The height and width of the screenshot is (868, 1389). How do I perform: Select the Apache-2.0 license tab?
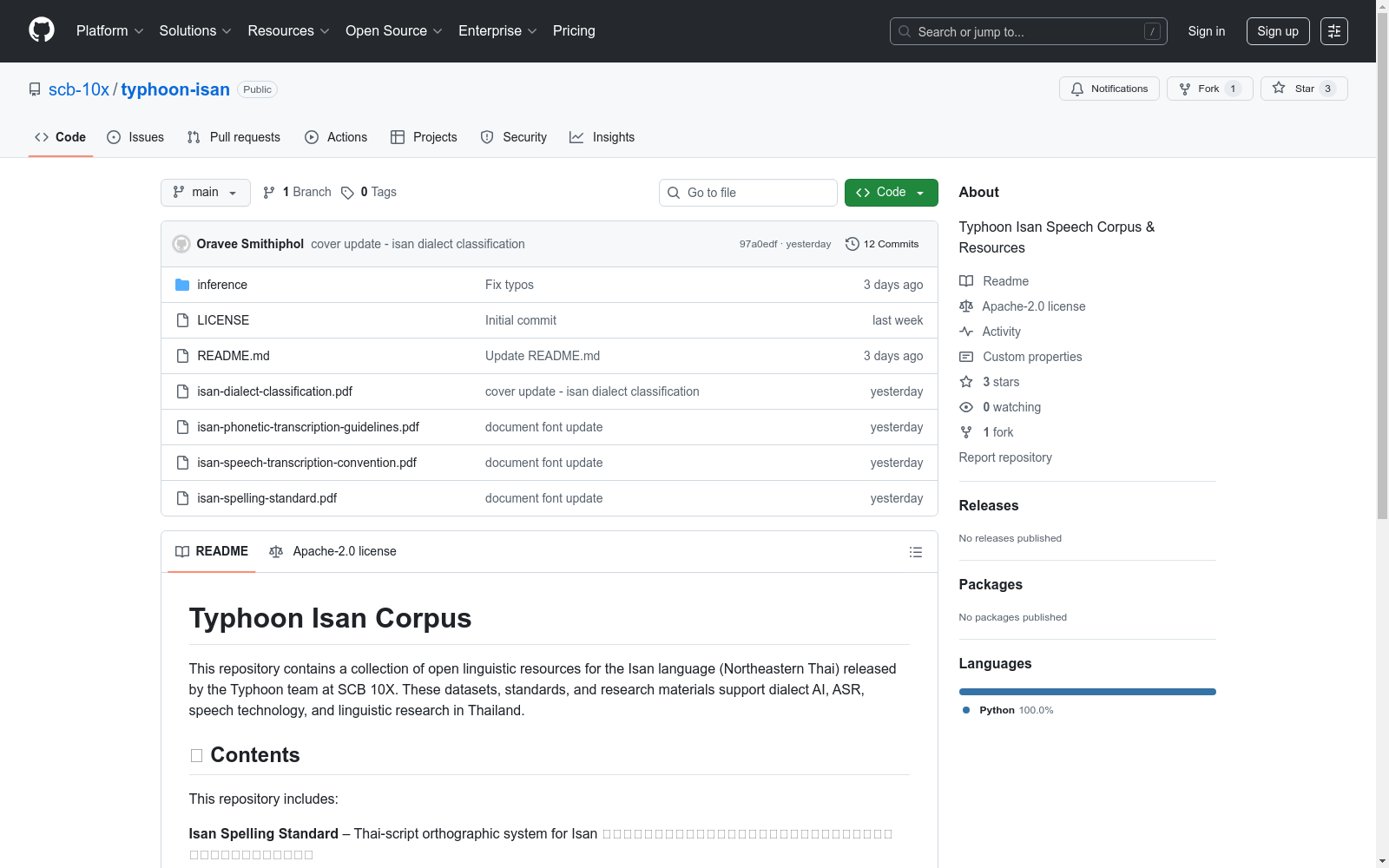(333, 551)
